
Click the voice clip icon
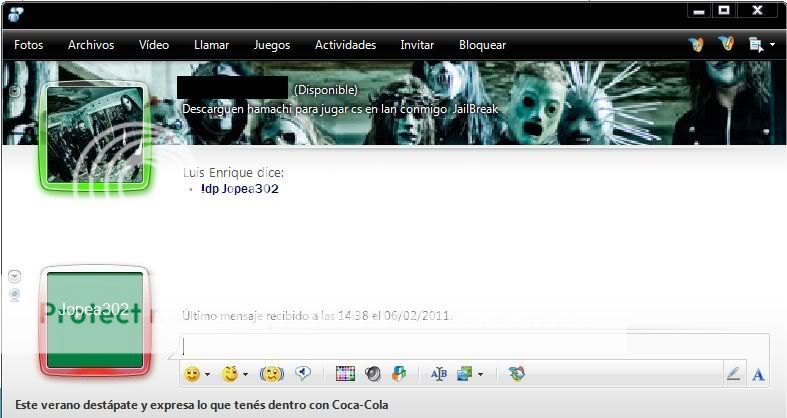[302, 374]
